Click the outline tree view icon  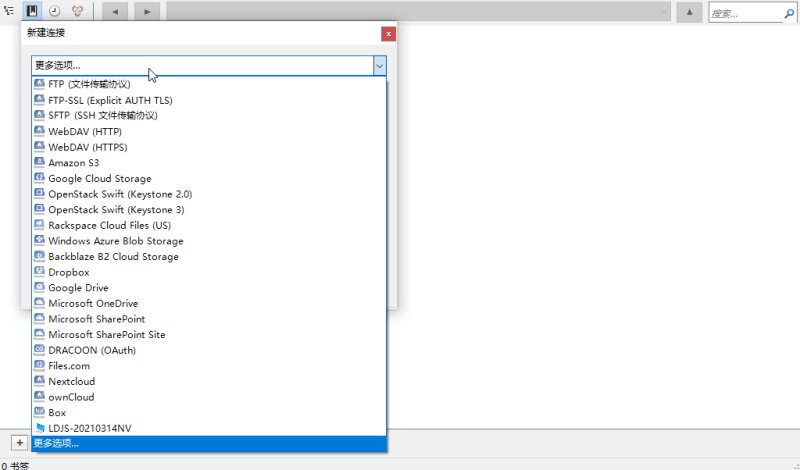9,11
